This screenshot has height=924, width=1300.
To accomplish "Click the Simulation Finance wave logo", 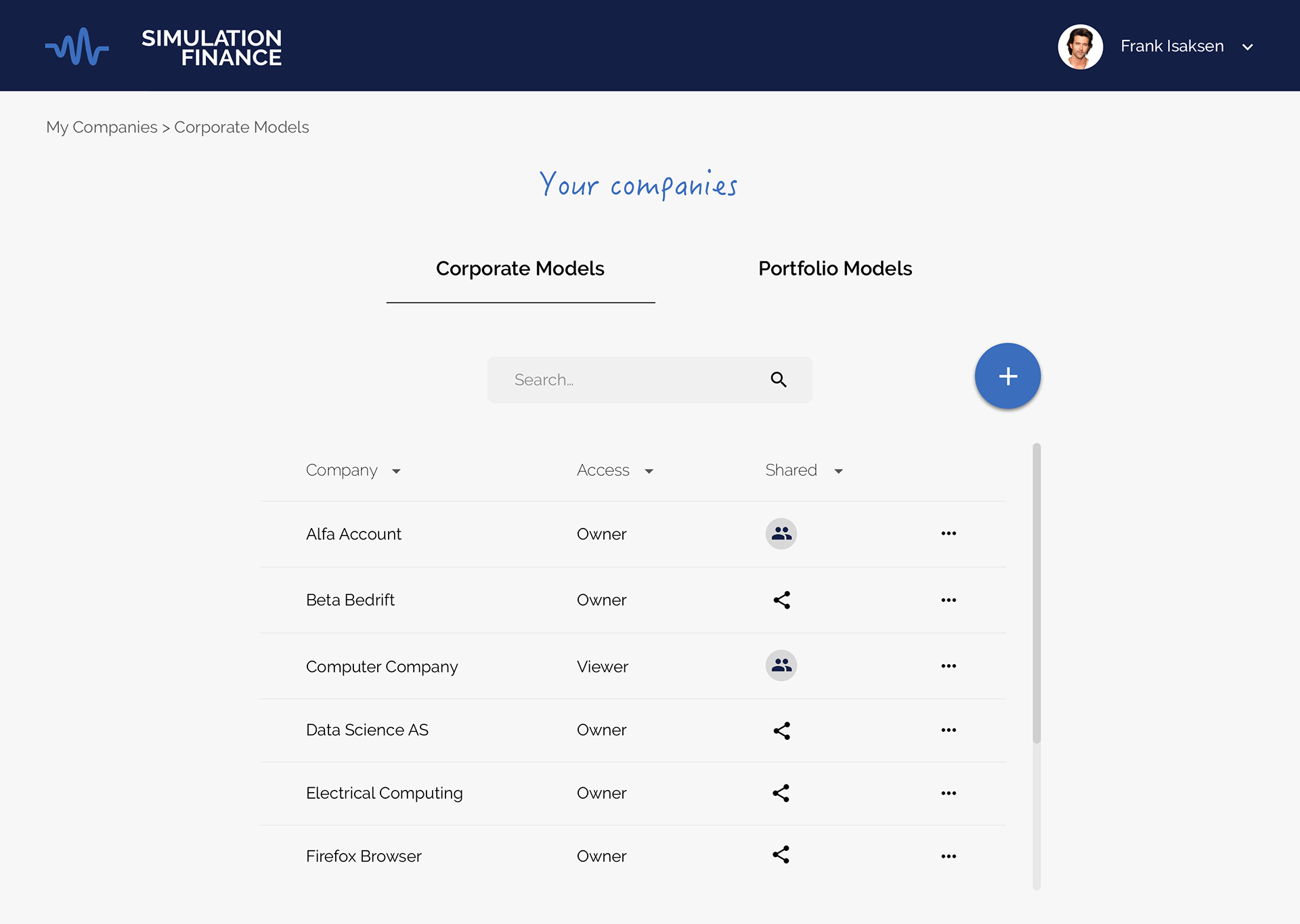I will (77, 47).
